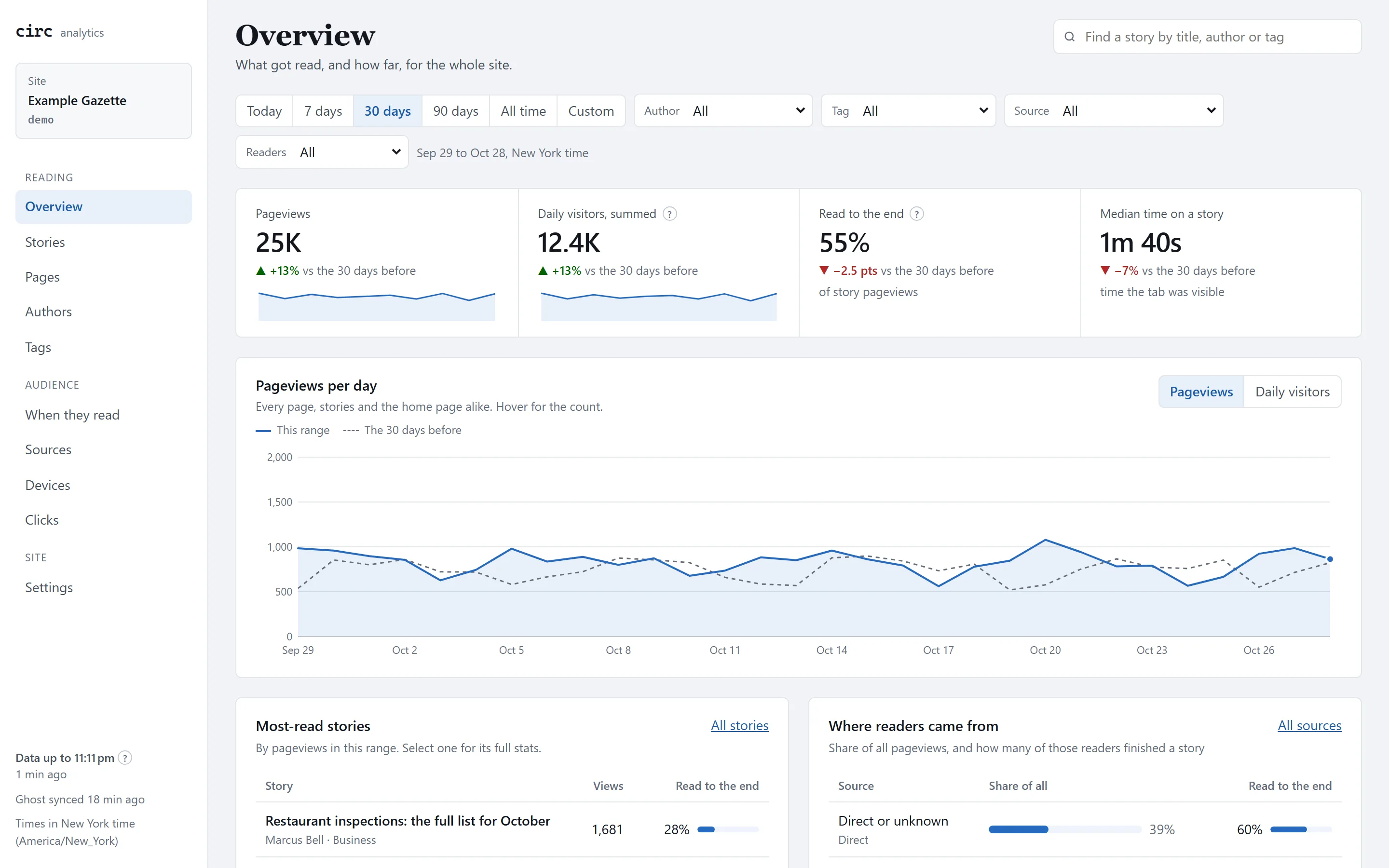Follow the All stories link
This screenshot has width=1389, height=868.
[739, 726]
